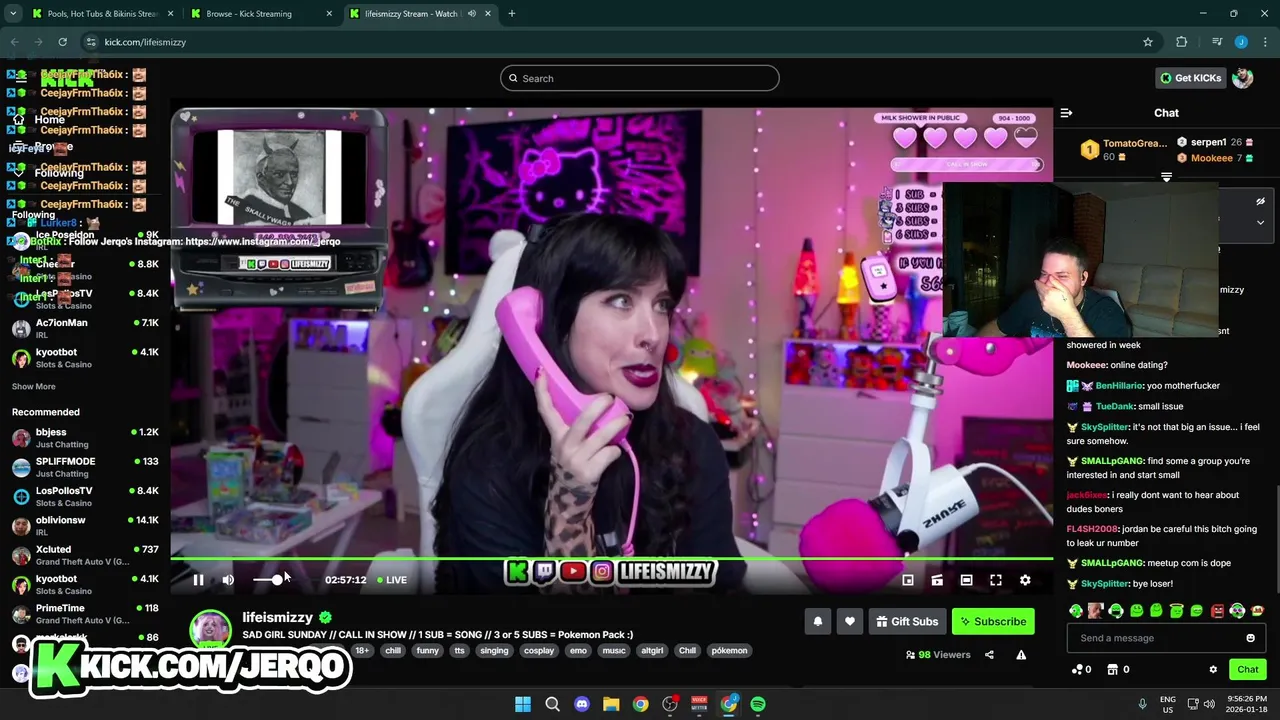This screenshot has height=720, width=1280.
Task: Open the browser extensions puzzle icon
Action: pos(1182,42)
